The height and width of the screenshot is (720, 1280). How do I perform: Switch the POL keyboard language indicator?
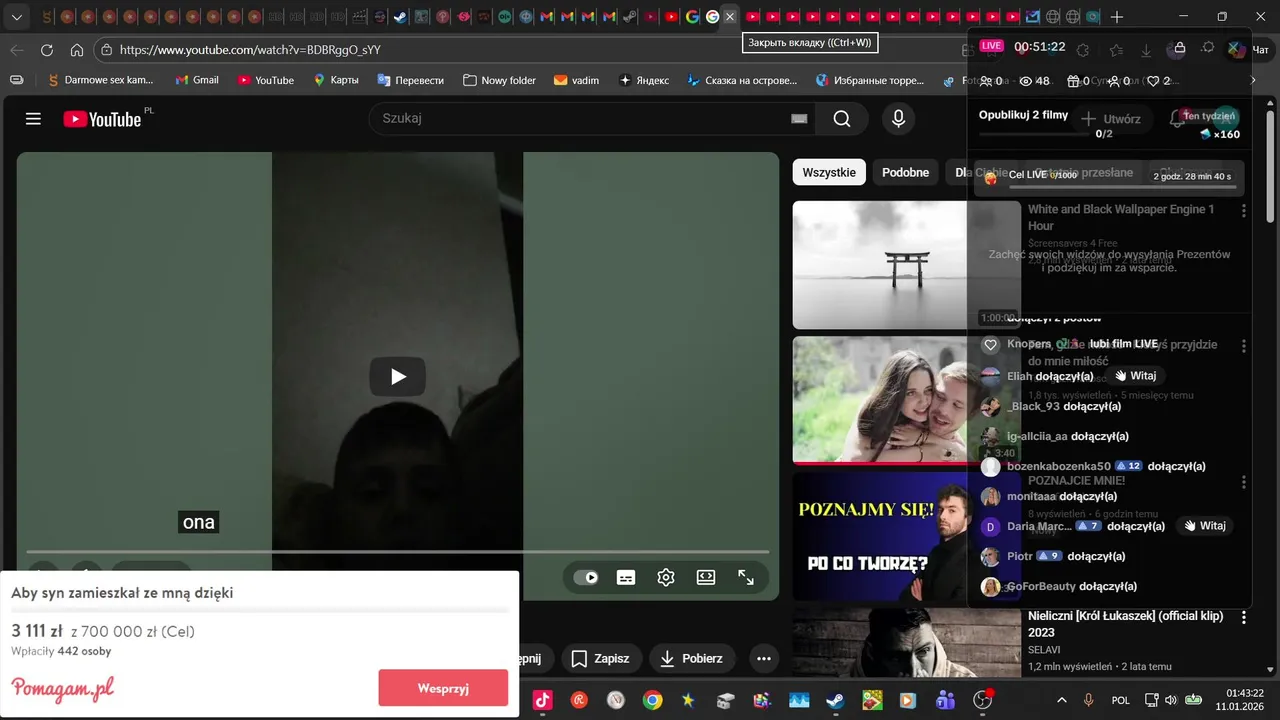(x=1121, y=700)
